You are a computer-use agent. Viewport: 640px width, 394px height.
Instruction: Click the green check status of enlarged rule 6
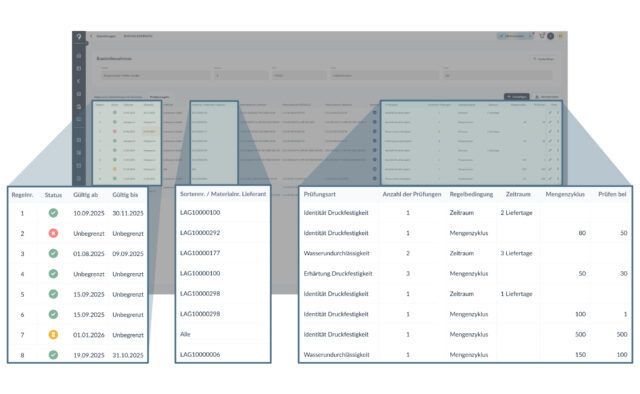point(53,314)
